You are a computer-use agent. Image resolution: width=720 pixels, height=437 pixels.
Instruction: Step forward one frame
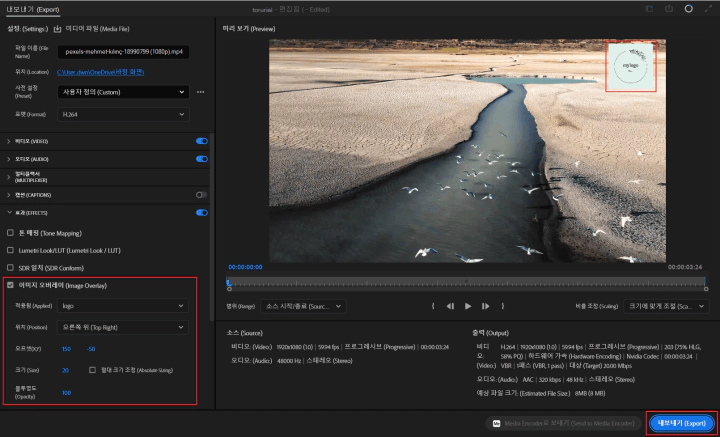pyautogui.click(x=485, y=306)
